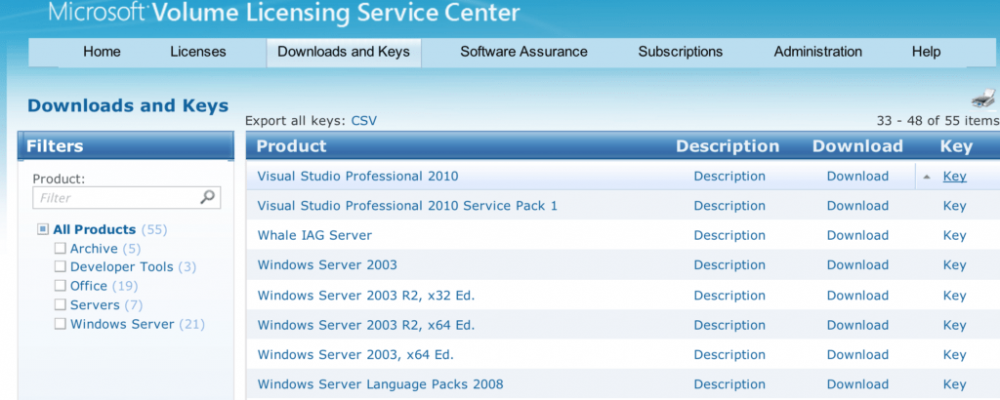
Task: Toggle the All Products checkbox
Action: [43, 229]
